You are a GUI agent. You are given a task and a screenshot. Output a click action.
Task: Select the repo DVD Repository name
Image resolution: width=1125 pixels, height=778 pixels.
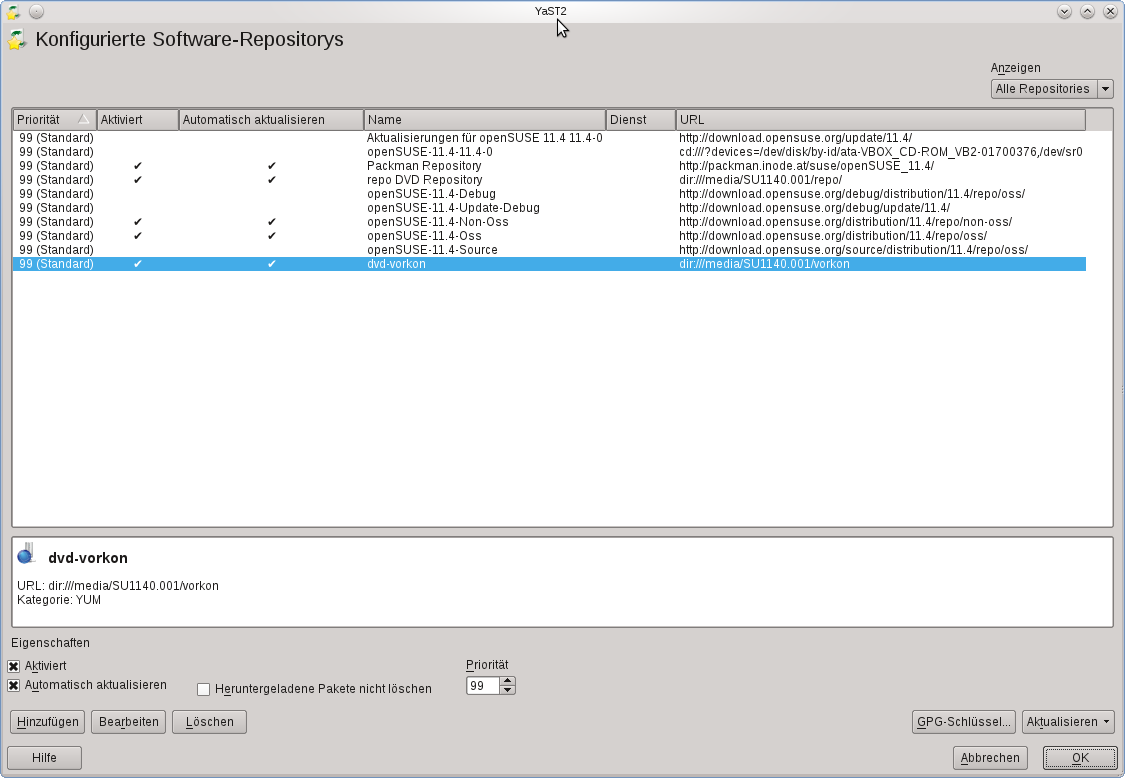(x=425, y=180)
